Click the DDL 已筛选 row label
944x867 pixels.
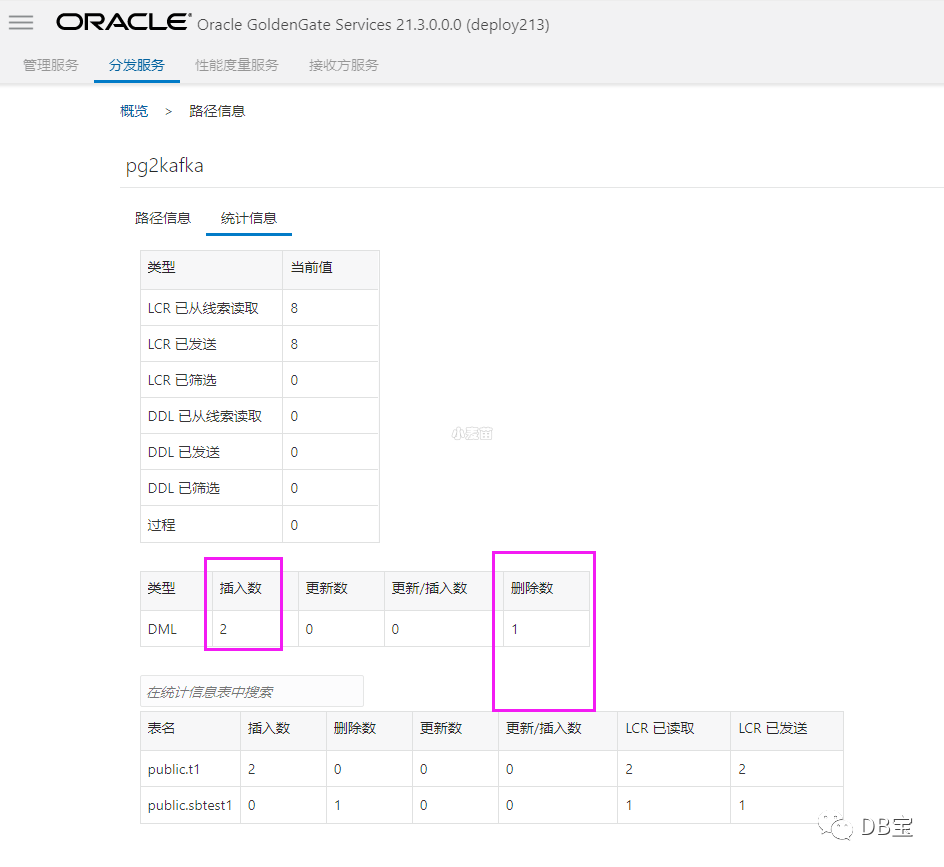point(184,488)
